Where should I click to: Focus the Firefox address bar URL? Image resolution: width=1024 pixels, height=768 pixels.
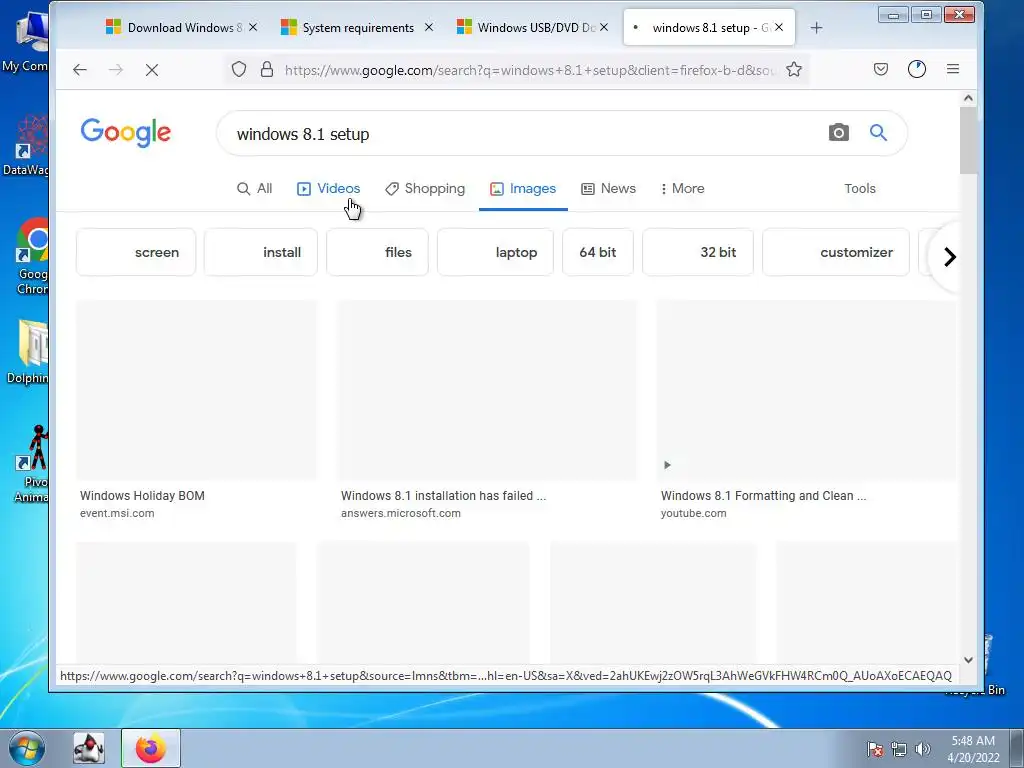pos(529,70)
